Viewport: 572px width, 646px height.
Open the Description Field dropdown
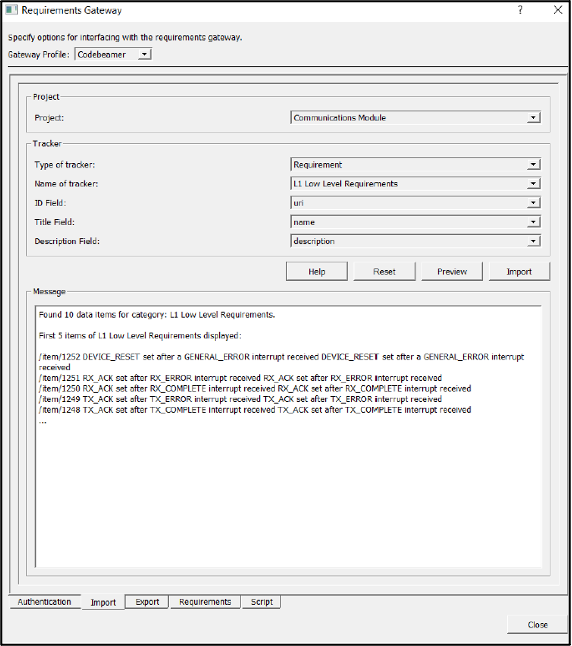point(415,241)
